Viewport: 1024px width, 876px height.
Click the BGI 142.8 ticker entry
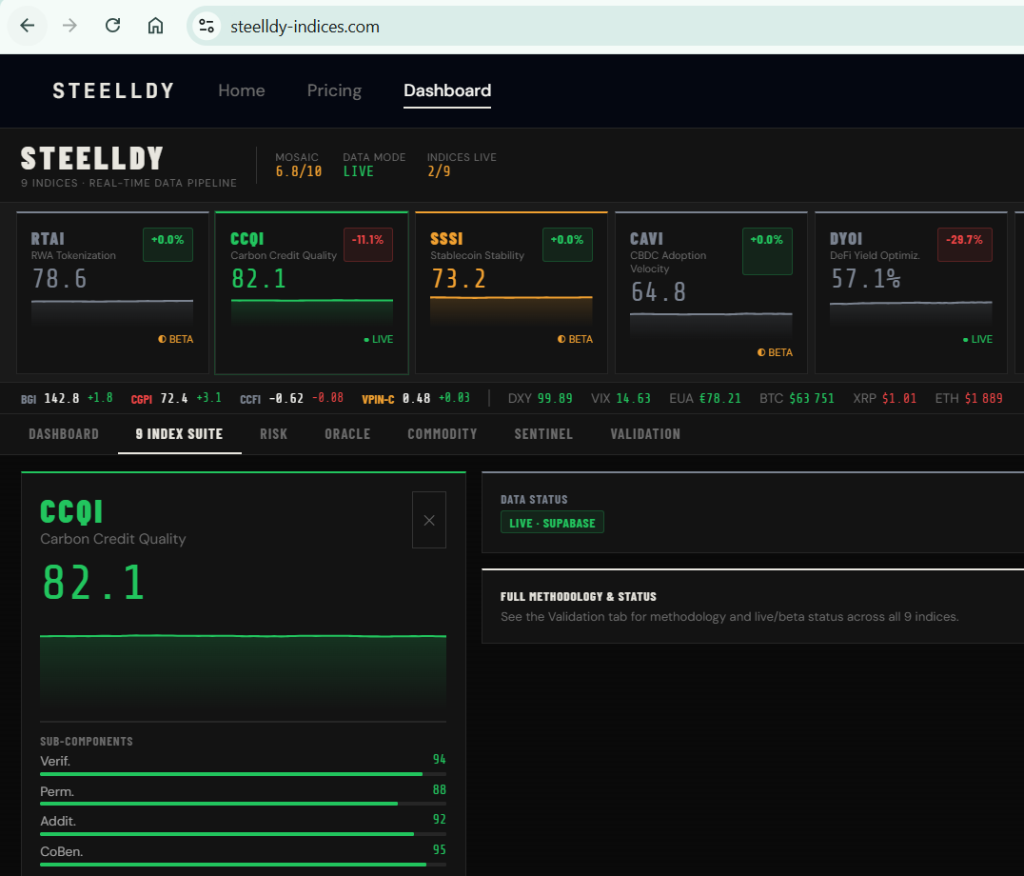67,398
